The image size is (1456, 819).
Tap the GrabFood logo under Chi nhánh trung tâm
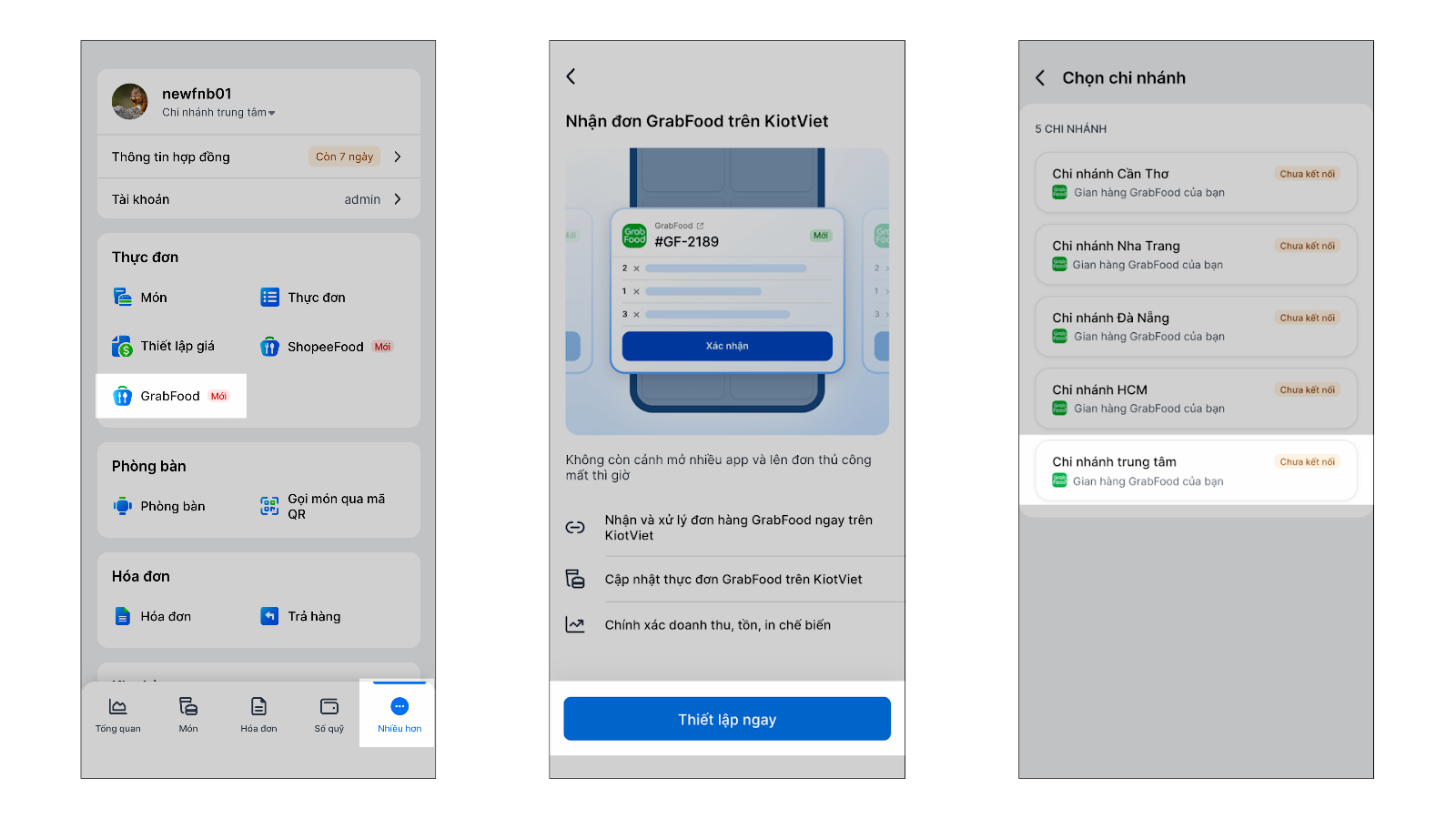[x=1059, y=481]
